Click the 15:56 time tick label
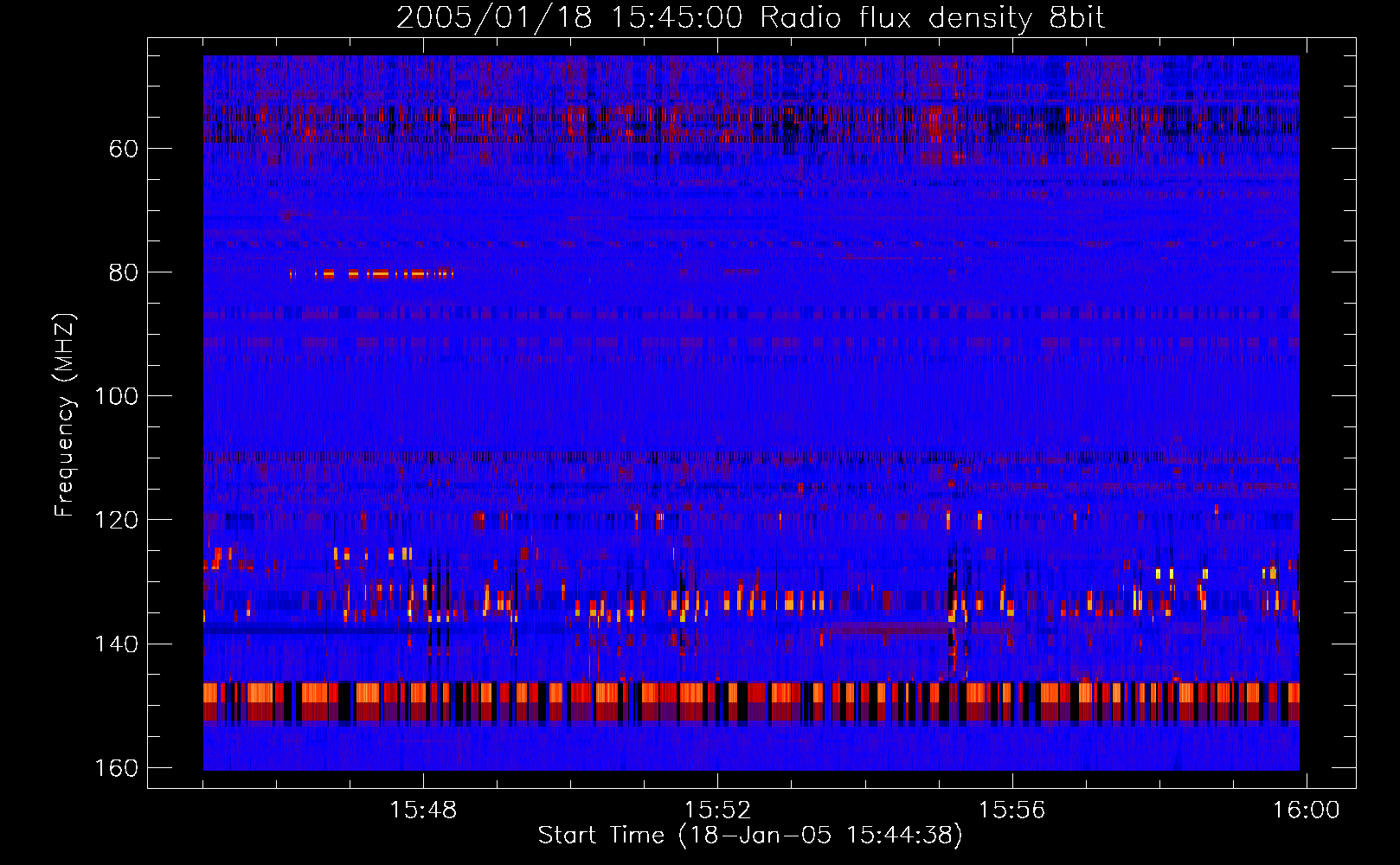This screenshot has height=865, width=1400. coord(1011,810)
